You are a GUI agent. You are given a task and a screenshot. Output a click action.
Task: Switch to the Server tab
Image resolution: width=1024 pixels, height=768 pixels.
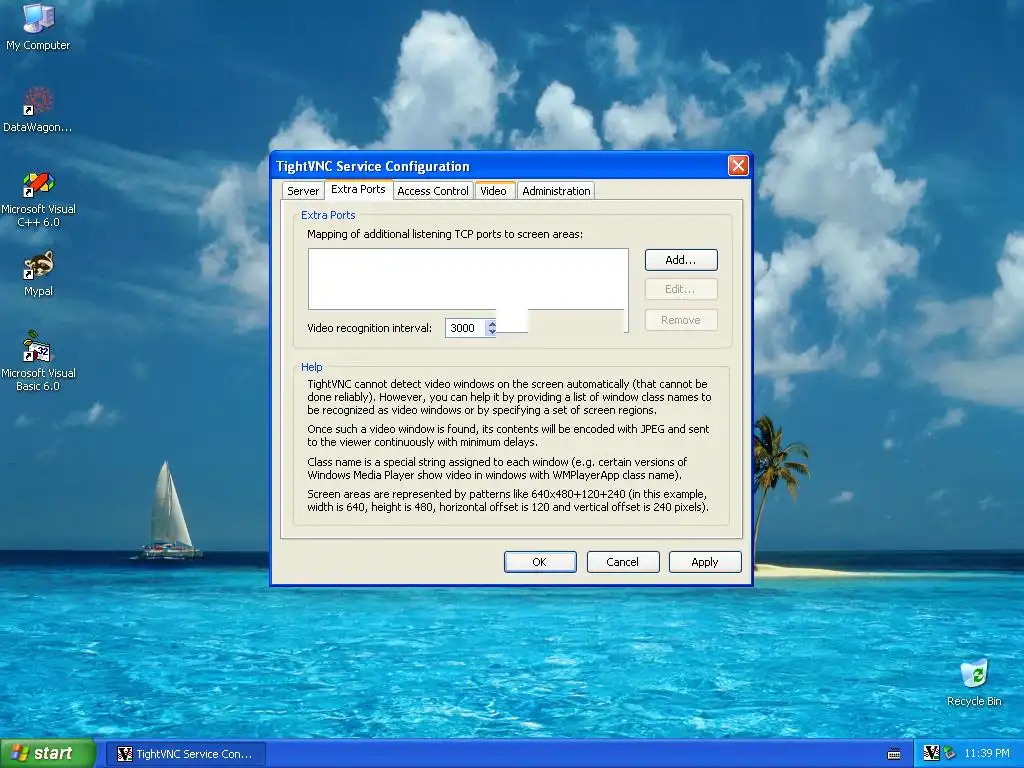303,191
